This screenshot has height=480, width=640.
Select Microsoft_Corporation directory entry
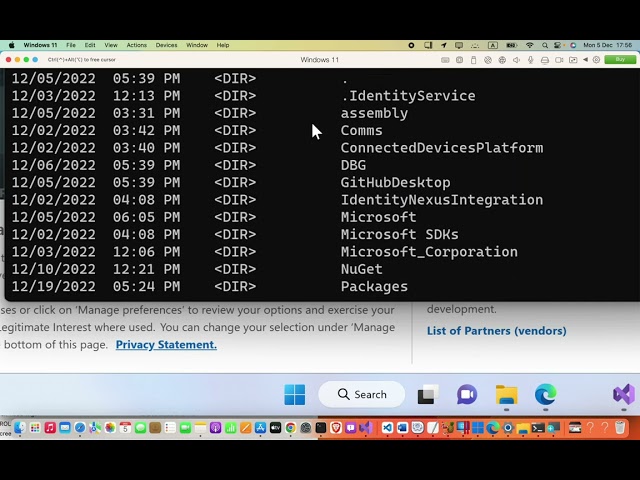click(429, 252)
